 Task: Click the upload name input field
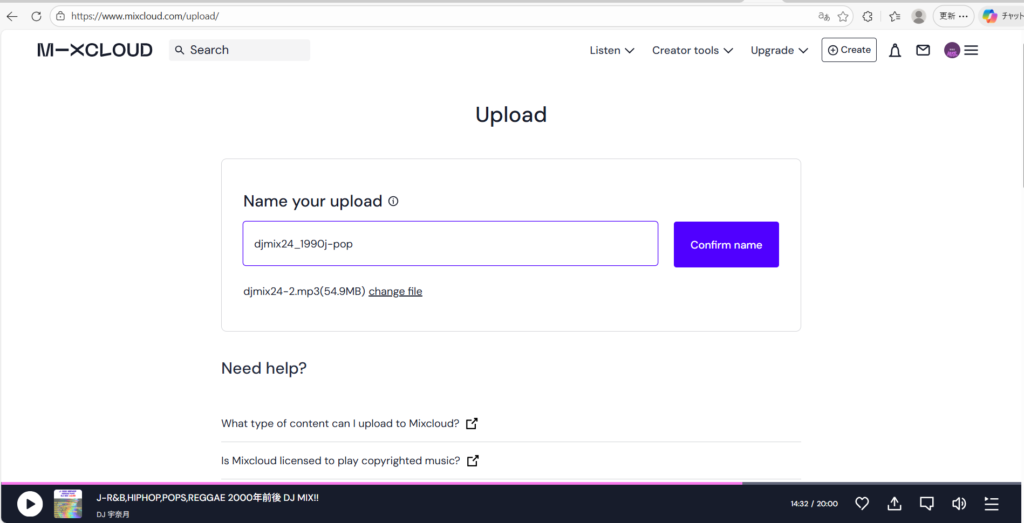(x=450, y=244)
